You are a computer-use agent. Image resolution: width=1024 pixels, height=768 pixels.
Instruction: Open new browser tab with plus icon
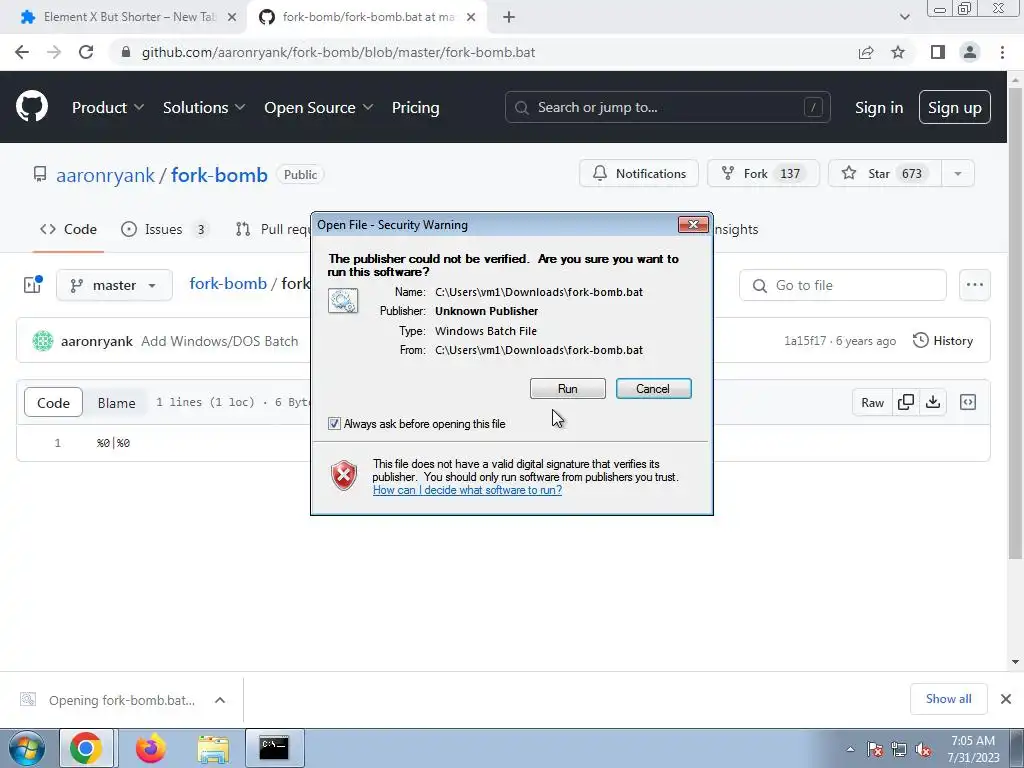pos(509,17)
